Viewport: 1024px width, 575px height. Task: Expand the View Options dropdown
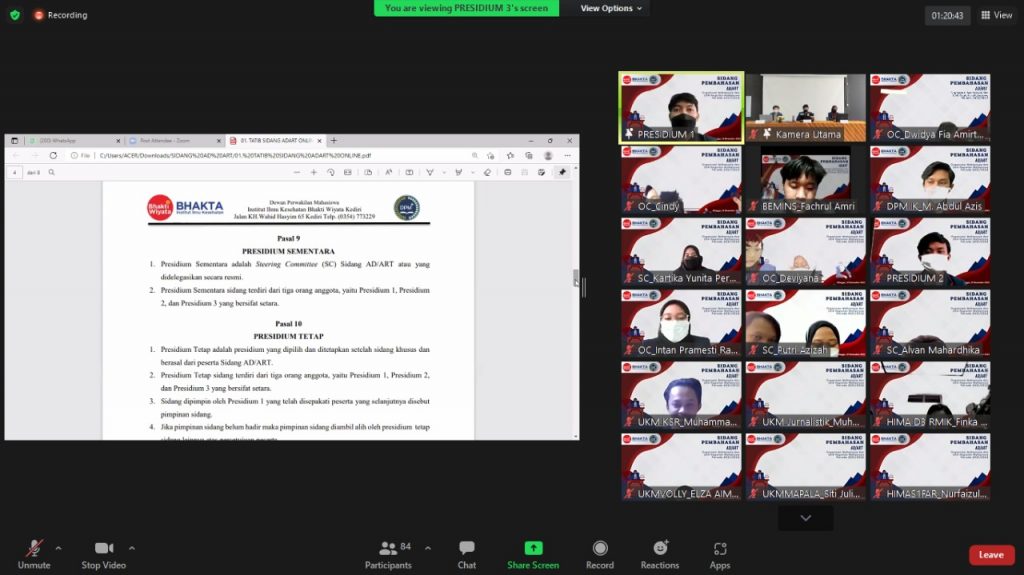612,8
